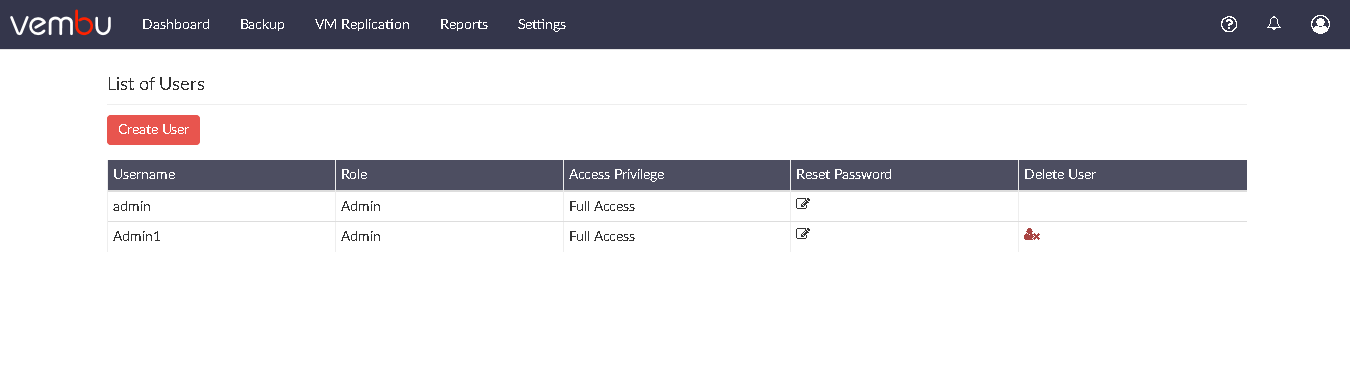
Task: Open the notifications bell icon
Action: (x=1274, y=24)
